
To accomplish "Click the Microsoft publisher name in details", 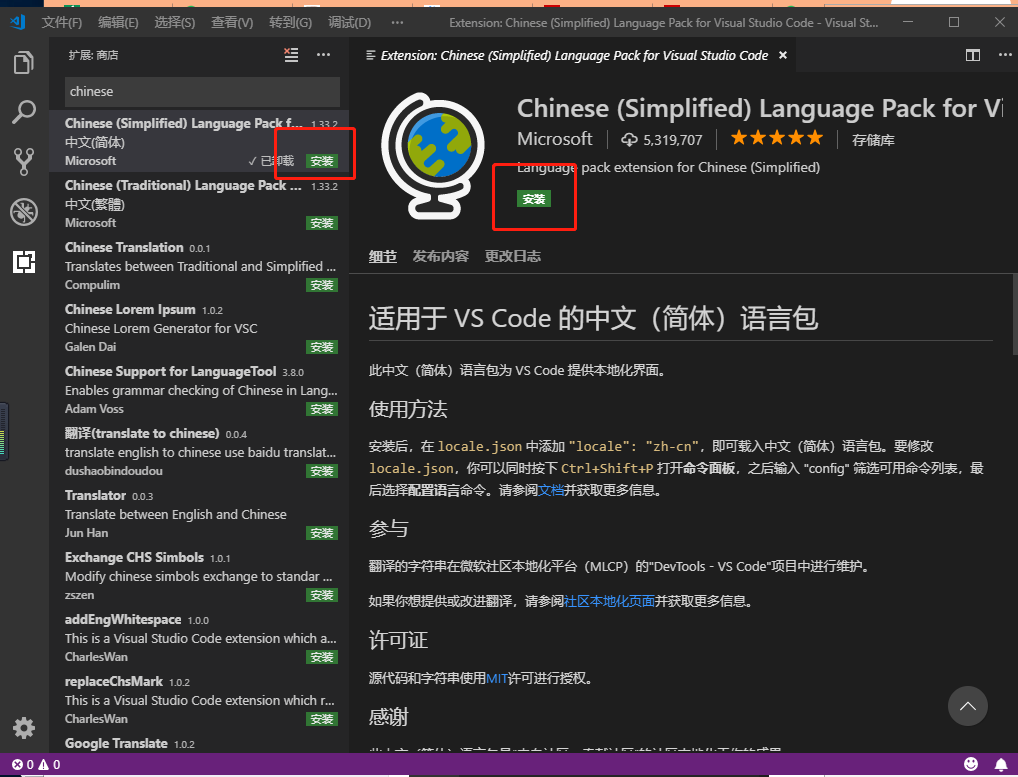I will pos(554,139).
